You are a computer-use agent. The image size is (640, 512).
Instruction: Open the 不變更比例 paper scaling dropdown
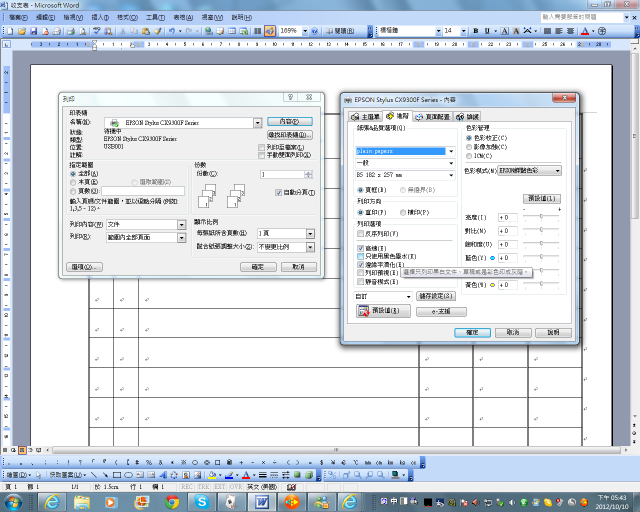click(x=310, y=247)
